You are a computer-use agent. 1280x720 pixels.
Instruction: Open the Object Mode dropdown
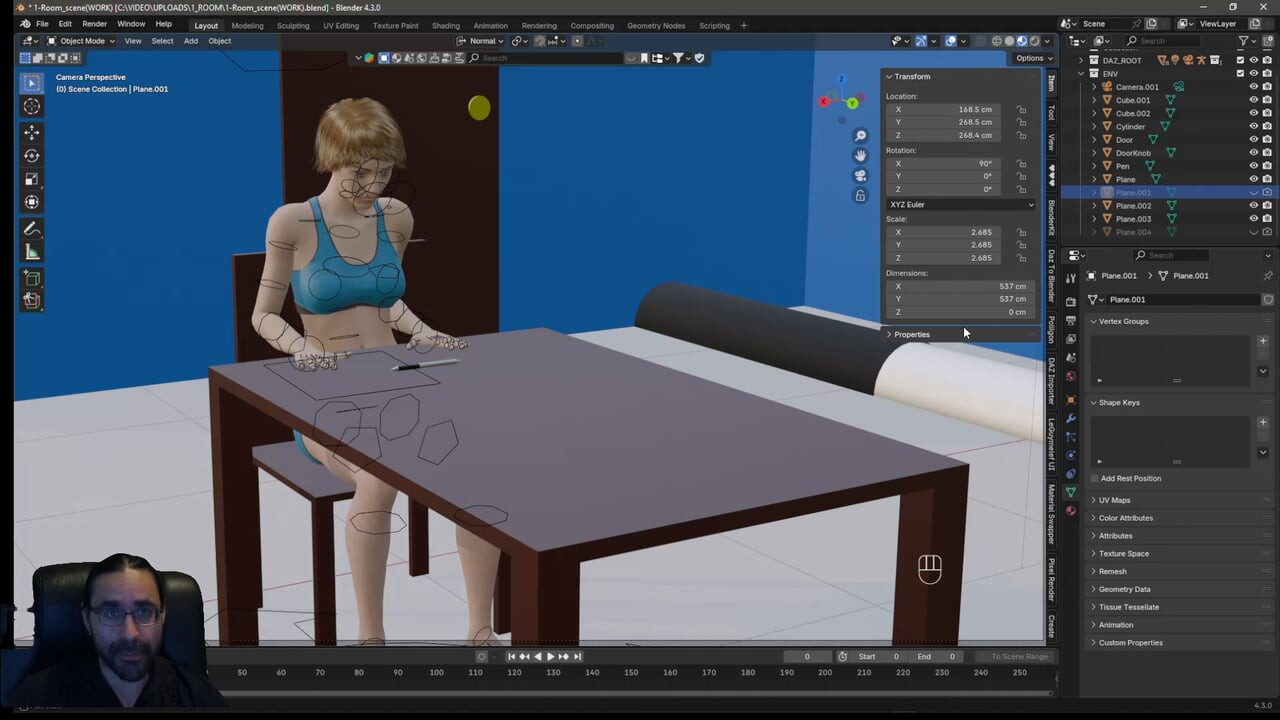point(81,41)
